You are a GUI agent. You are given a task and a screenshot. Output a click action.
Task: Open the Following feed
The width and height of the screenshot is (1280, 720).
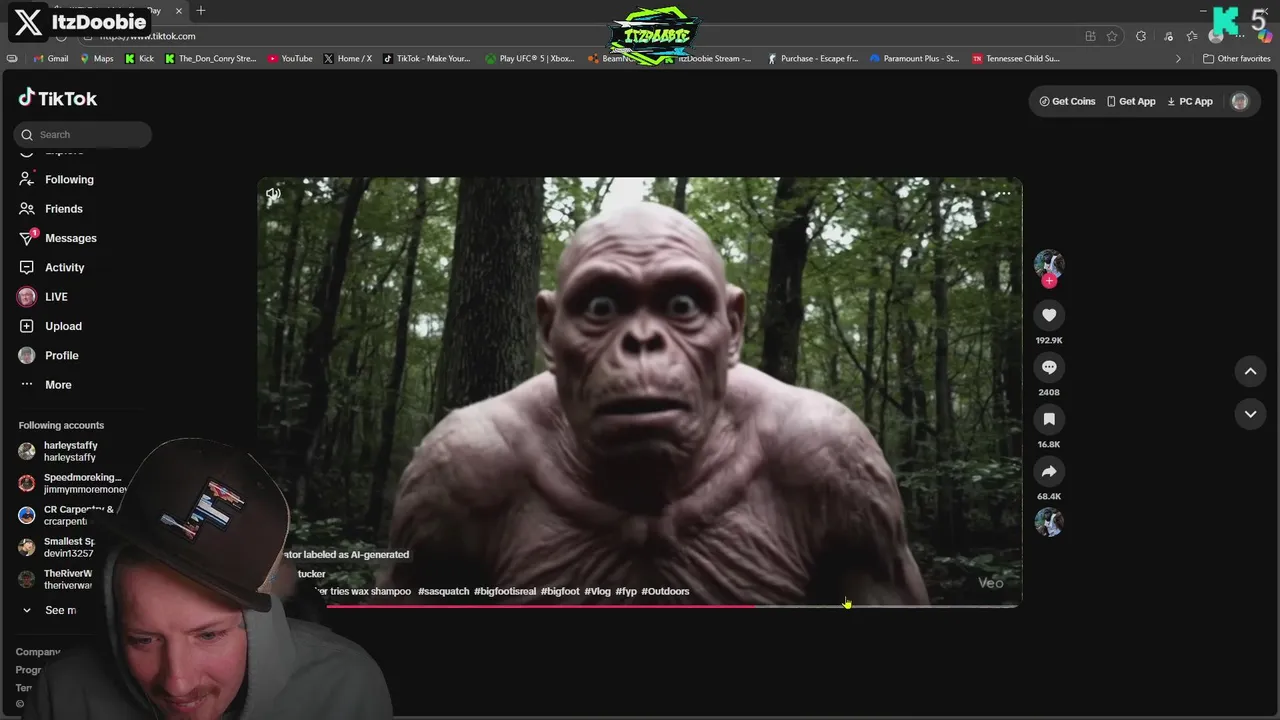(56, 180)
